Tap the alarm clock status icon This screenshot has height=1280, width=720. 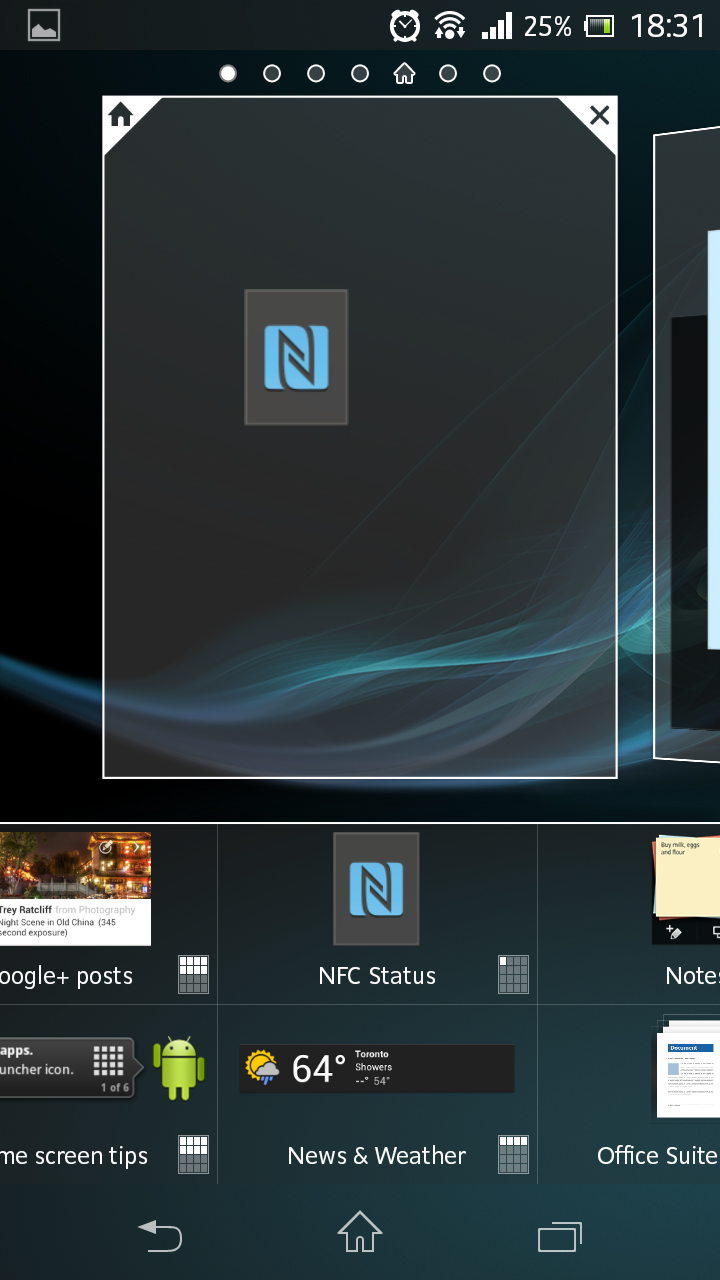pos(405,26)
